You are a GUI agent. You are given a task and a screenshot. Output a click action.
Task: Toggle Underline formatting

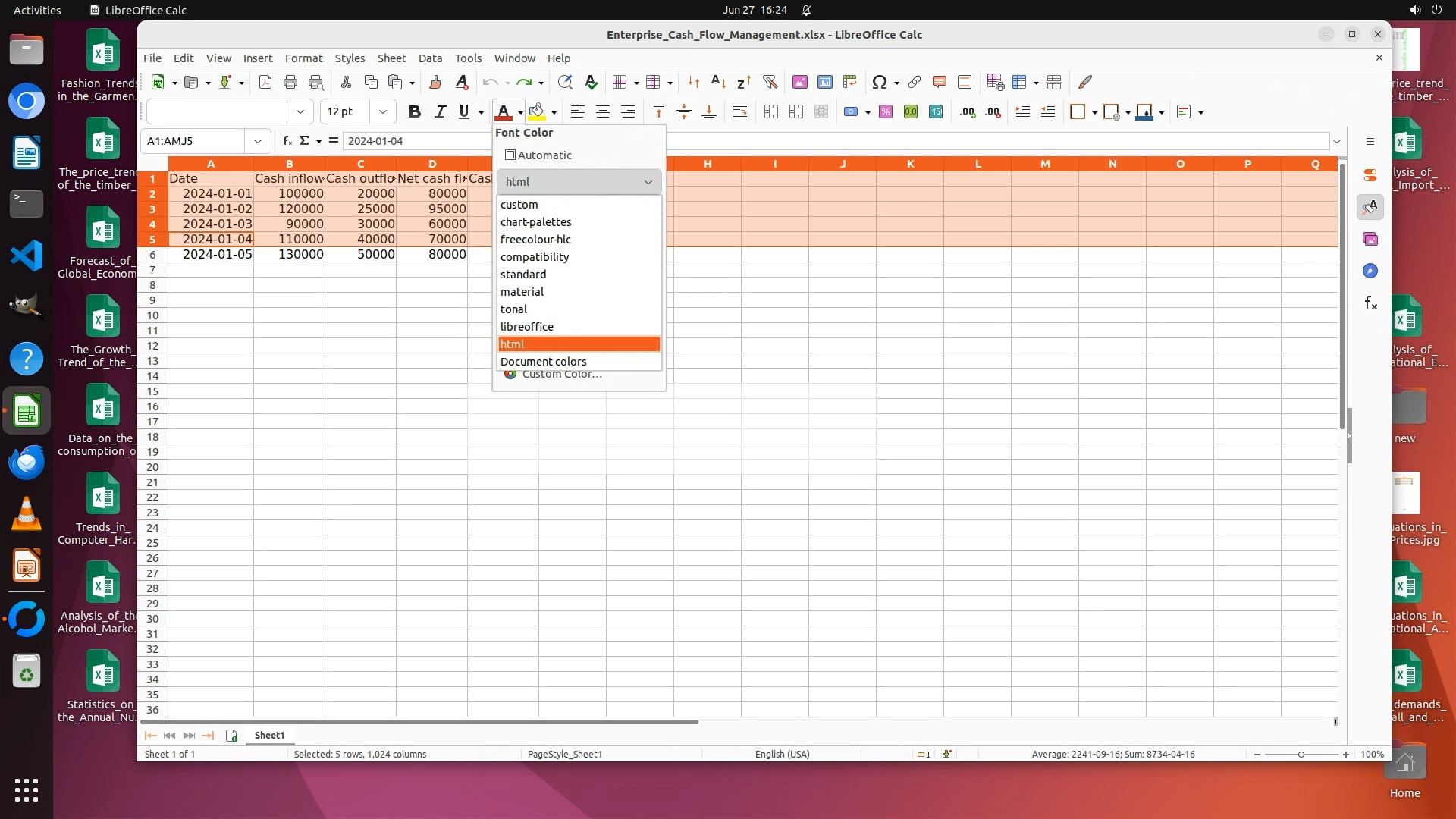point(464,112)
